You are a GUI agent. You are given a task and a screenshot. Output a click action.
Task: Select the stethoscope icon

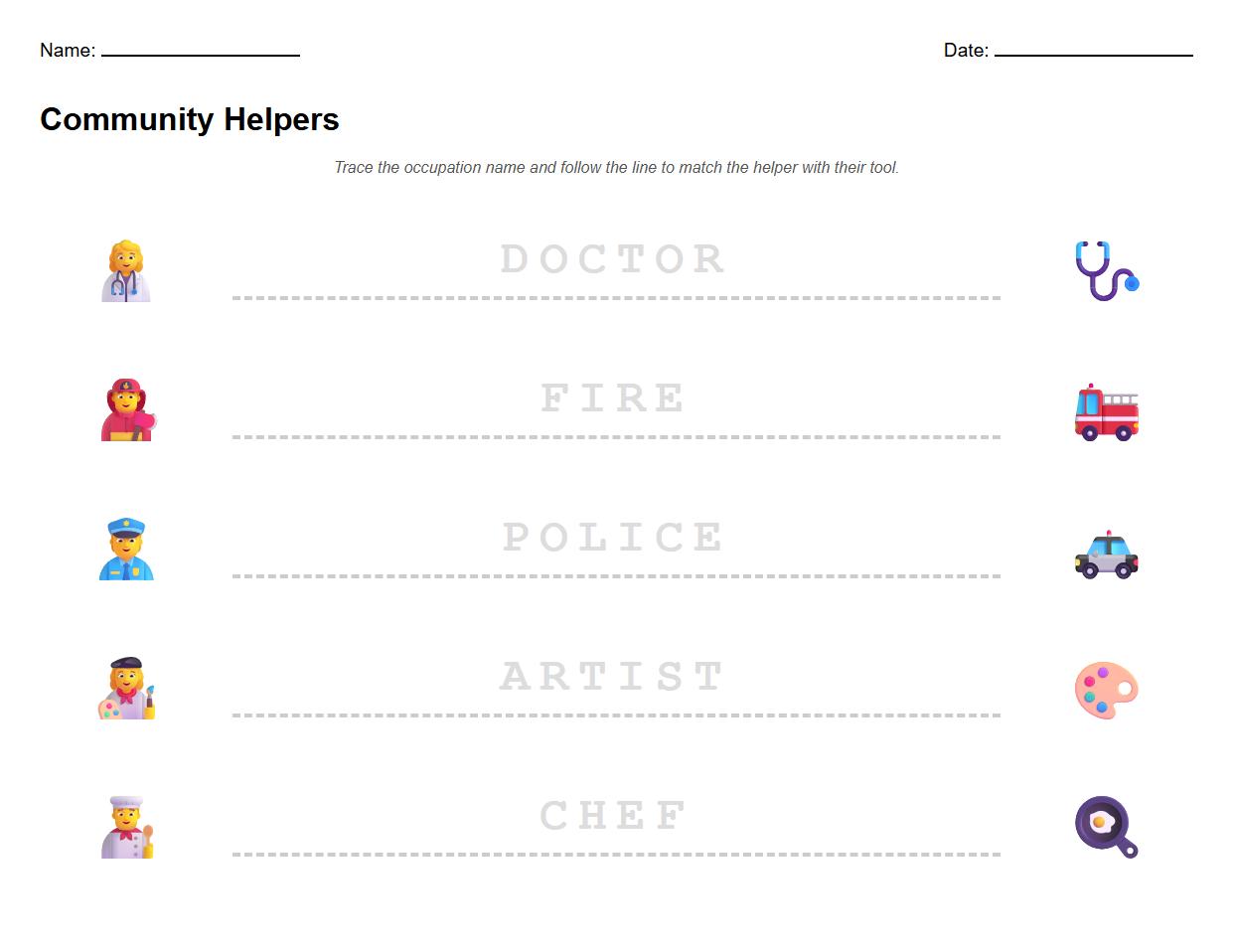[x=1106, y=270]
